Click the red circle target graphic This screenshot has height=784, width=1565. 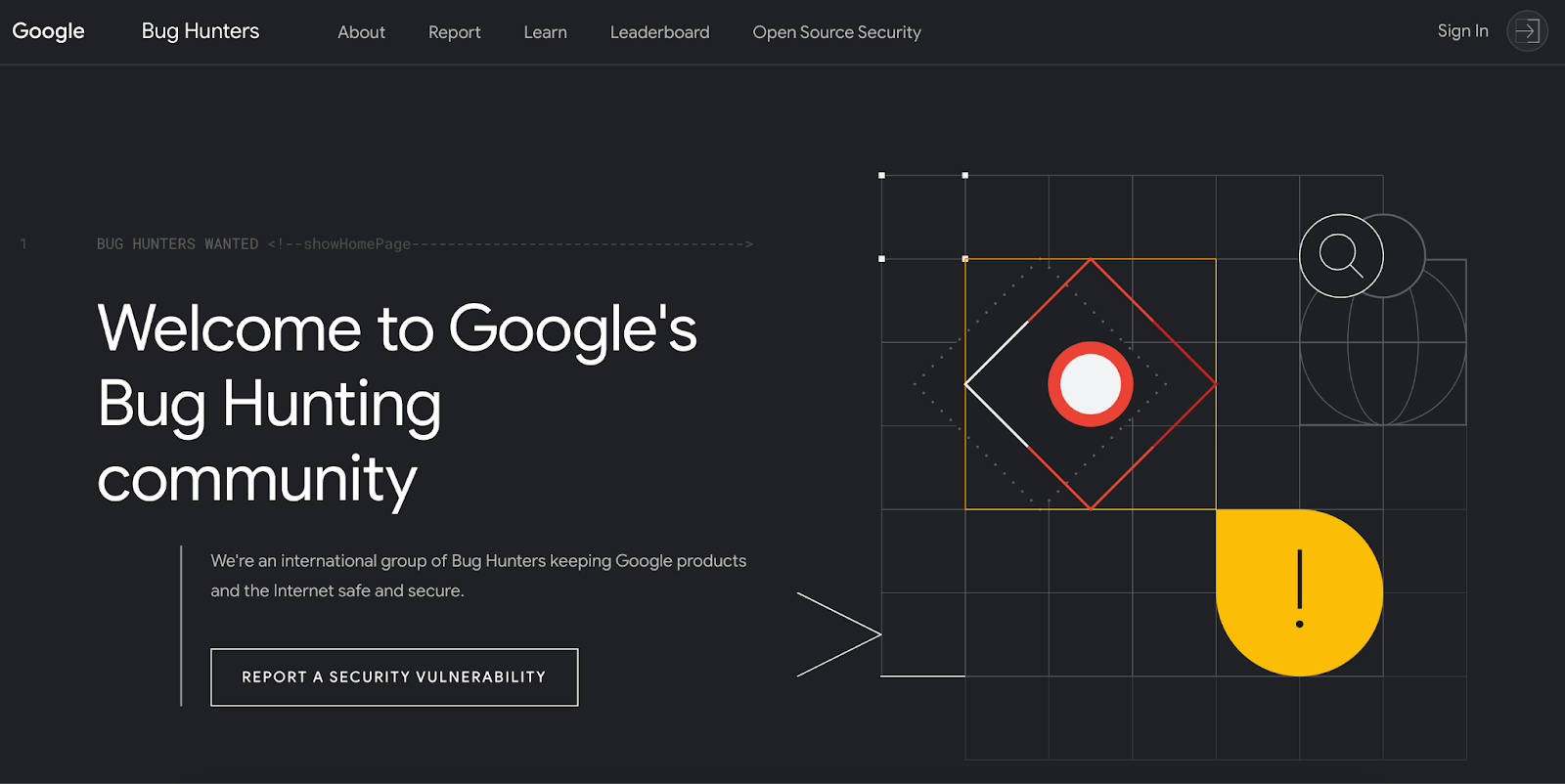[x=1091, y=384]
